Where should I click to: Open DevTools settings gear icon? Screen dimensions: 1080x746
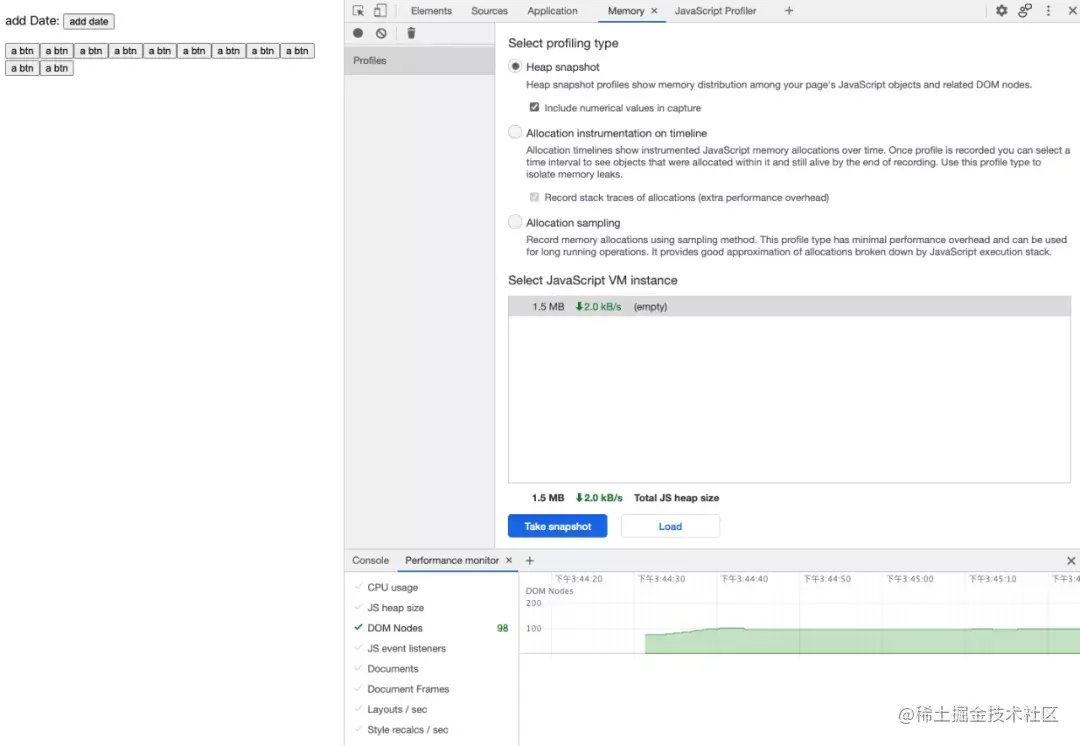[x=1001, y=10]
